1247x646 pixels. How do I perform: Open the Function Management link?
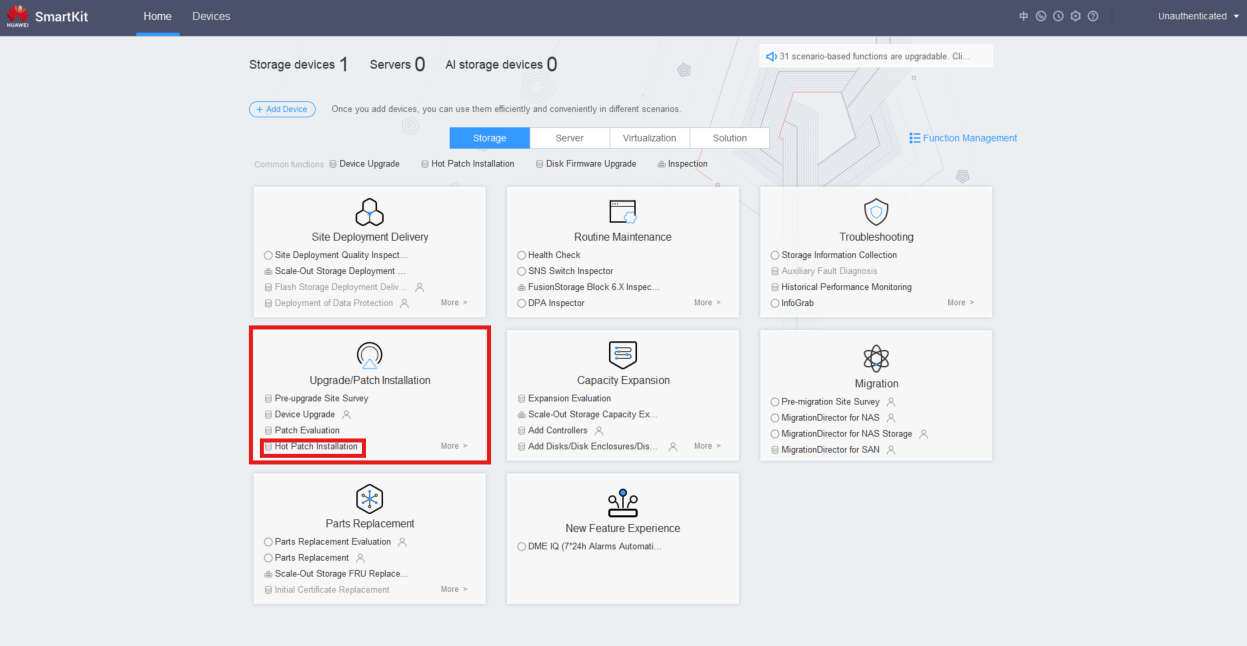[963, 138]
